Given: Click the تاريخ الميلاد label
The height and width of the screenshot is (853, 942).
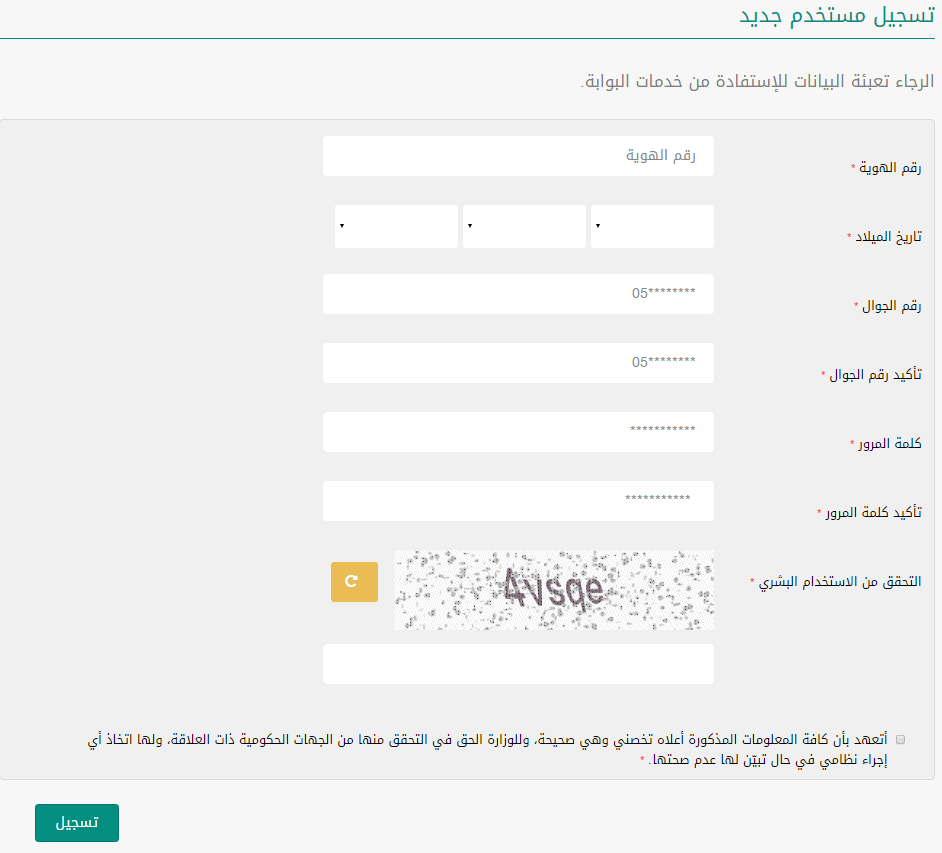Looking at the screenshot, I should point(888,237).
